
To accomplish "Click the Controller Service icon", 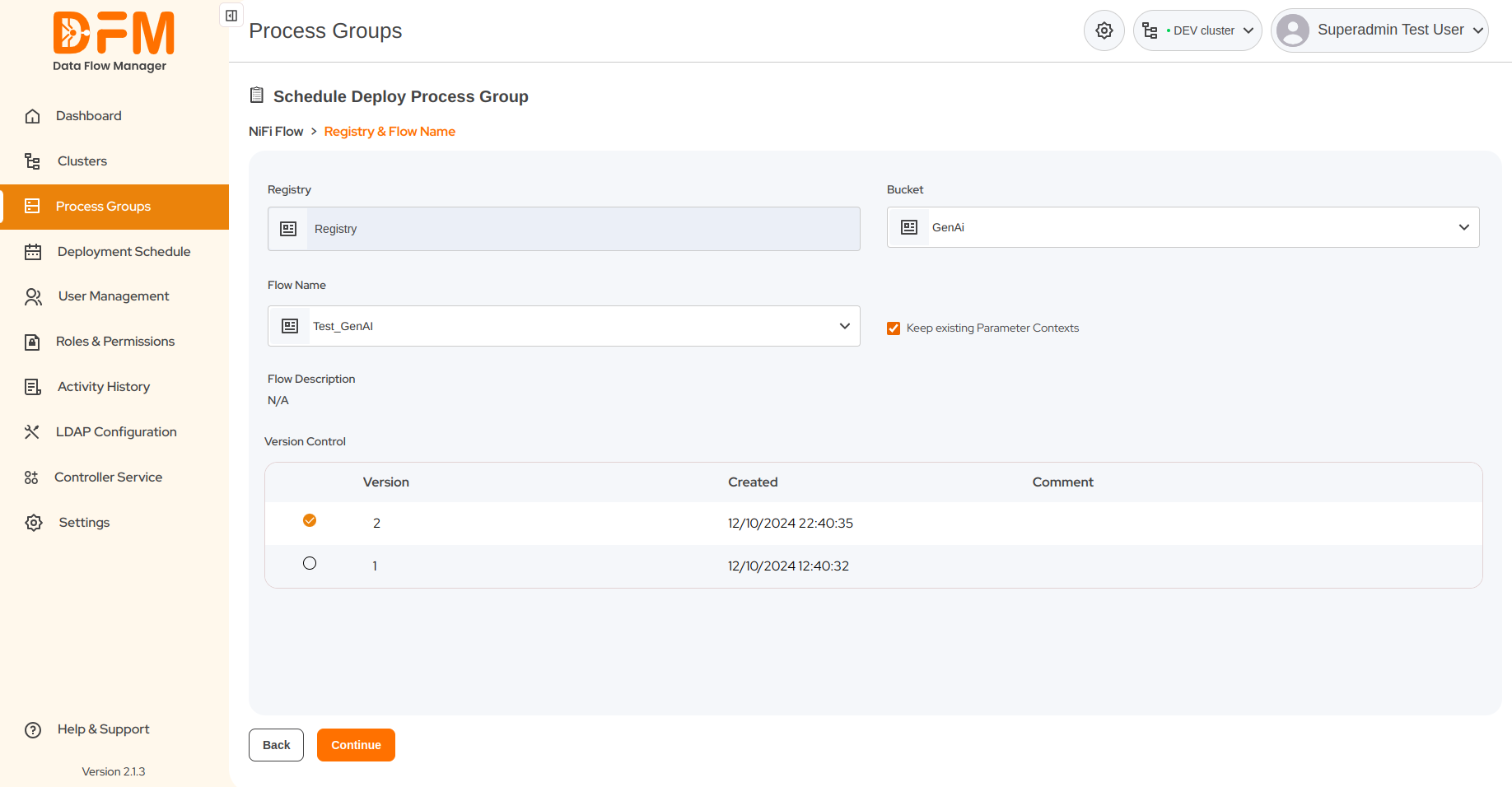I will tap(31, 477).
